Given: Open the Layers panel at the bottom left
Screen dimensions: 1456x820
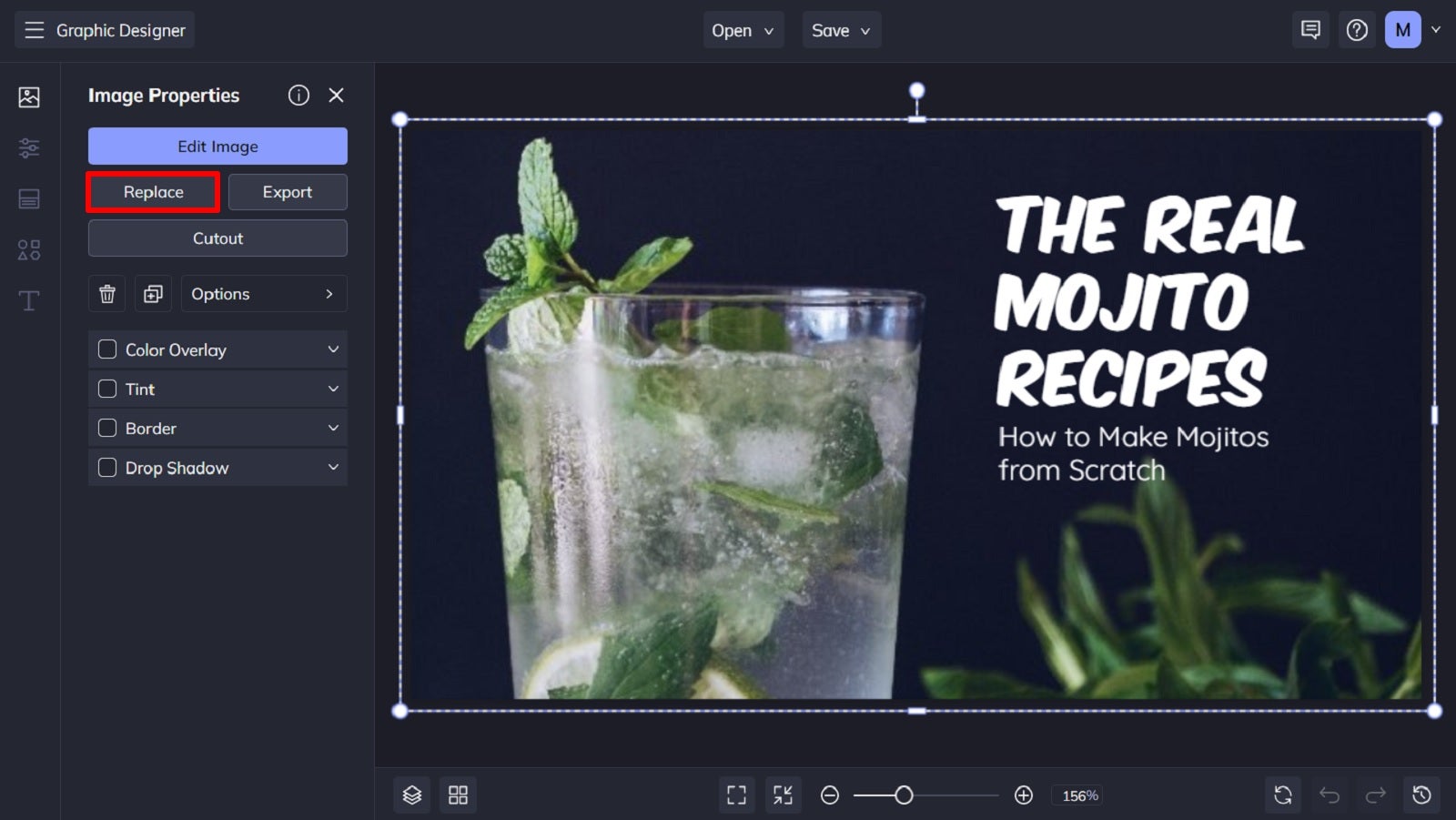Looking at the screenshot, I should point(411,794).
